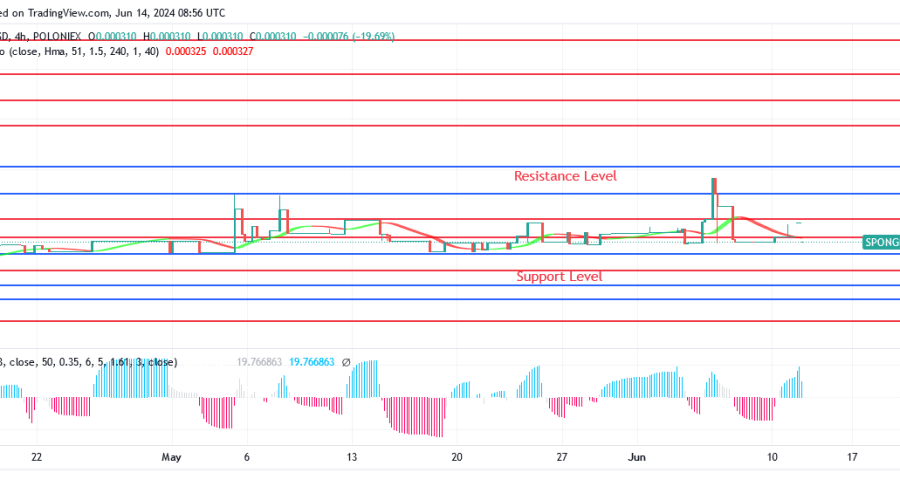Click the blue horizontal line below Resistance Level
The height and width of the screenshot is (500, 900).
tap(450, 194)
